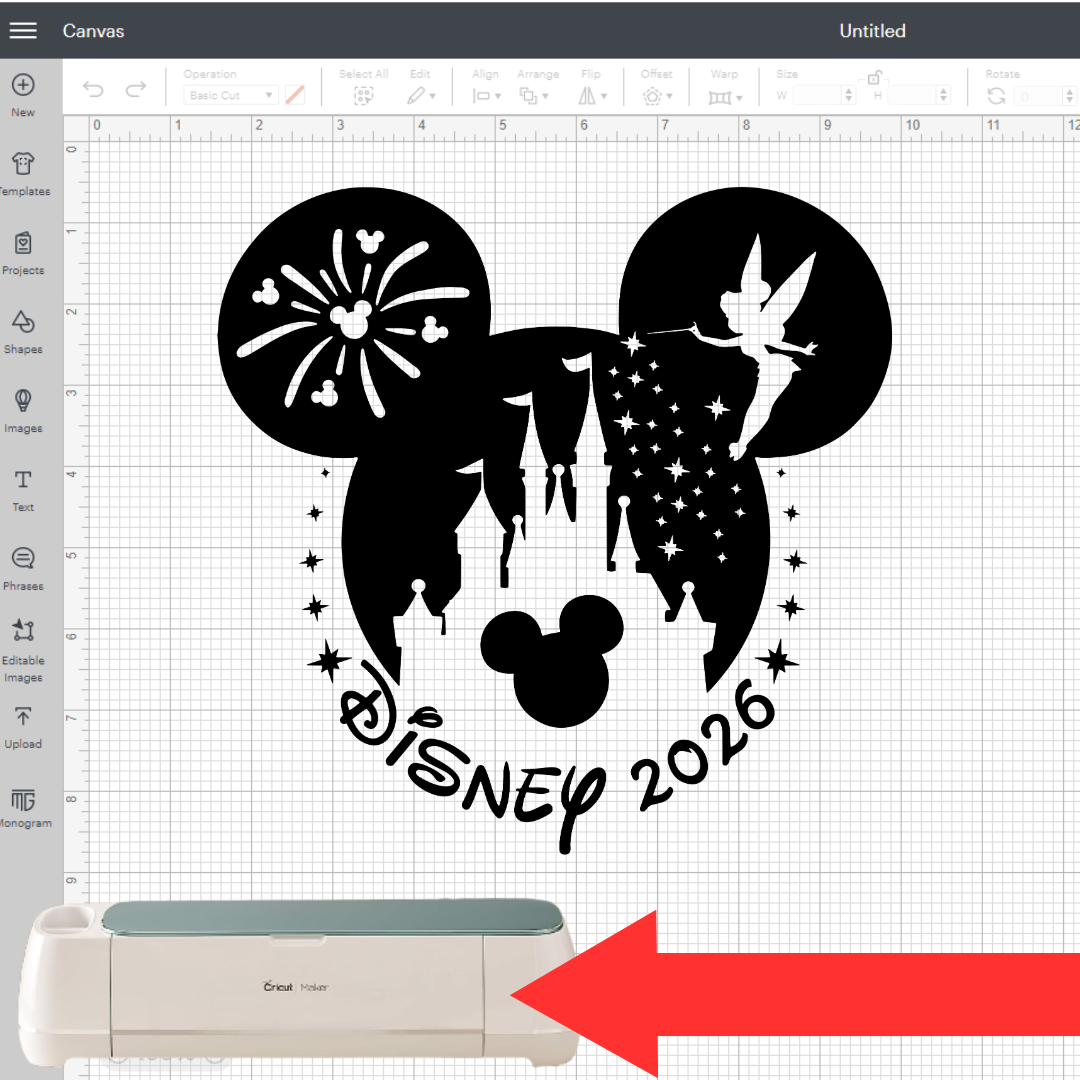The height and width of the screenshot is (1080, 1080).
Task: Click the Upload sidebar button
Action: tap(23, 728)
